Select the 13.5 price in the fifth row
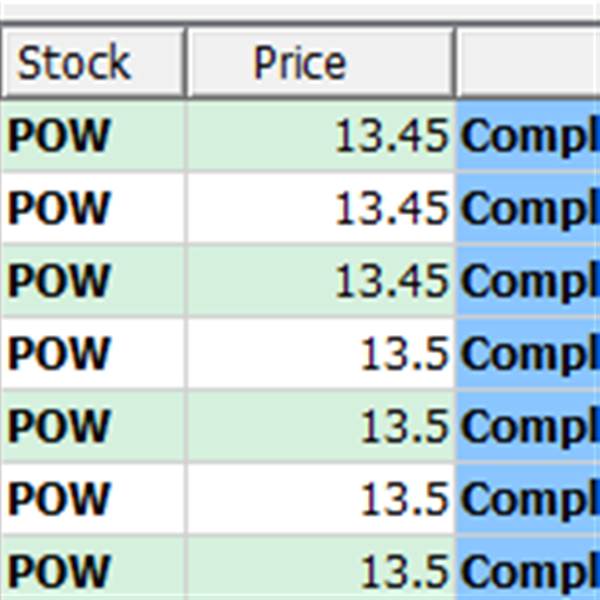 click(x=321, y=426)
